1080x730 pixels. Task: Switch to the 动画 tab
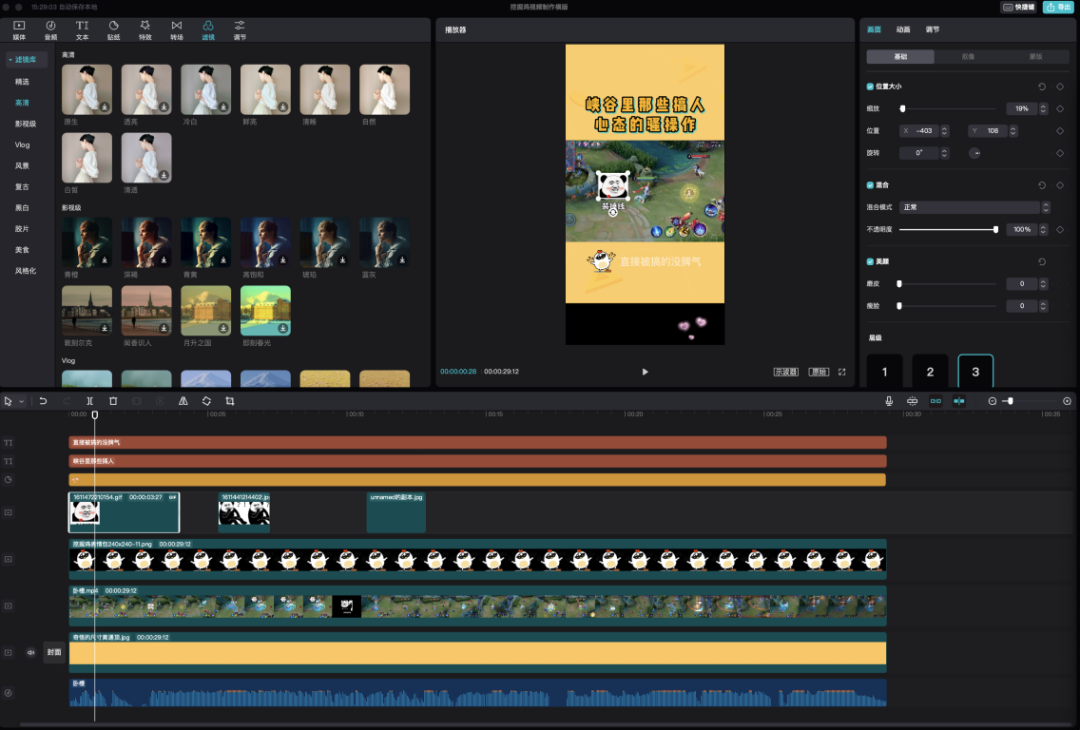[x=903, y=30]
